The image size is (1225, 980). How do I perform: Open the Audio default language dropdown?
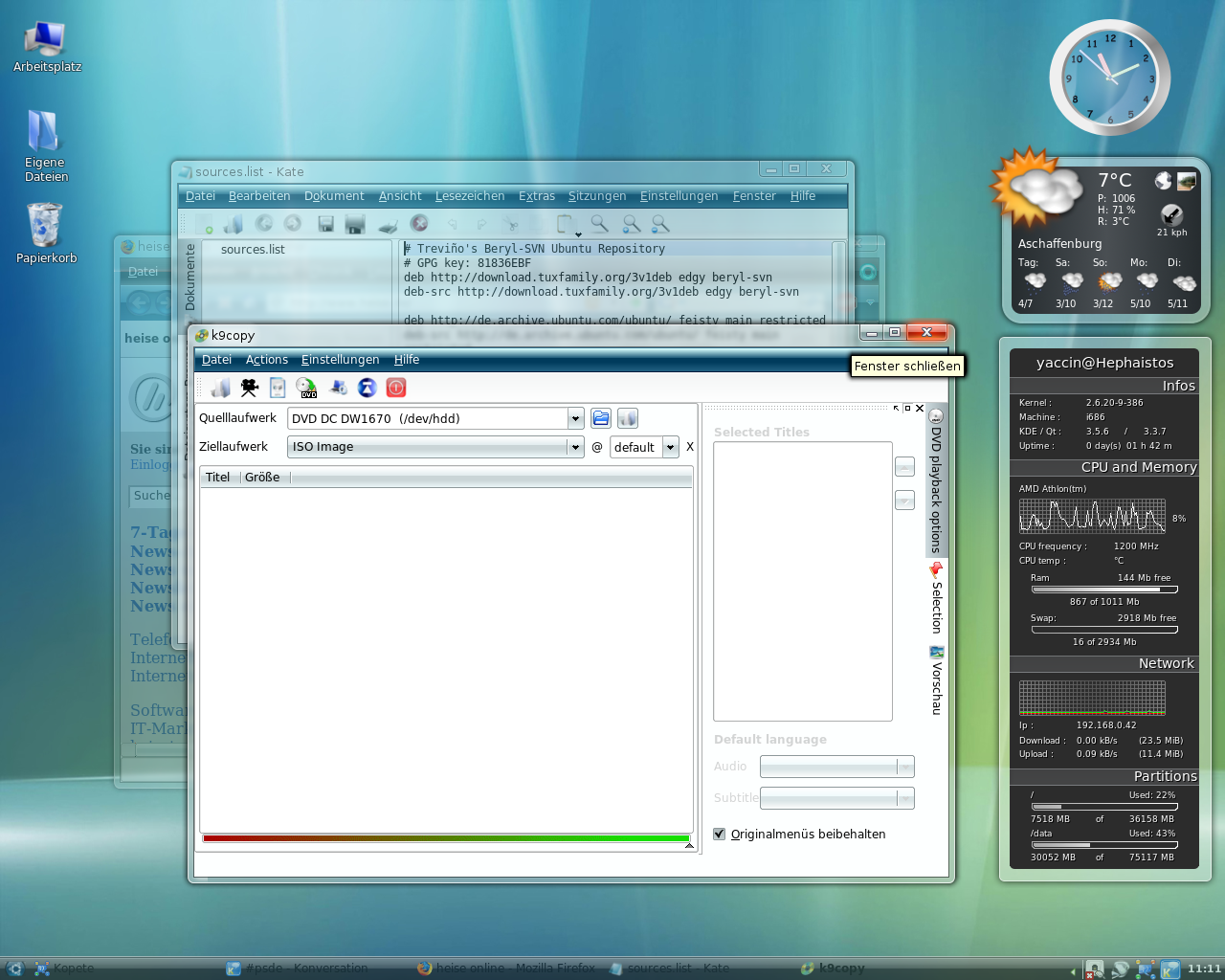(904, 767)
